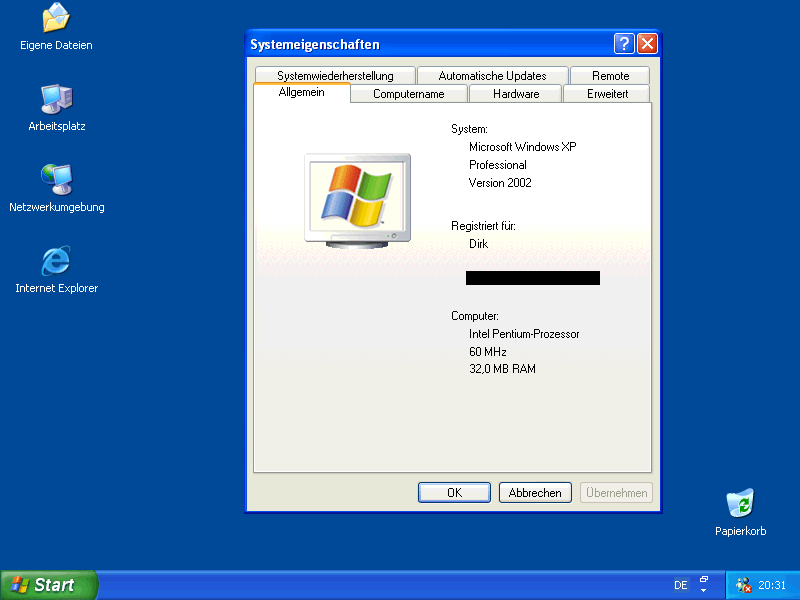
Task: Click the registered user name 'Dirk'
Action: coord(479,244)
